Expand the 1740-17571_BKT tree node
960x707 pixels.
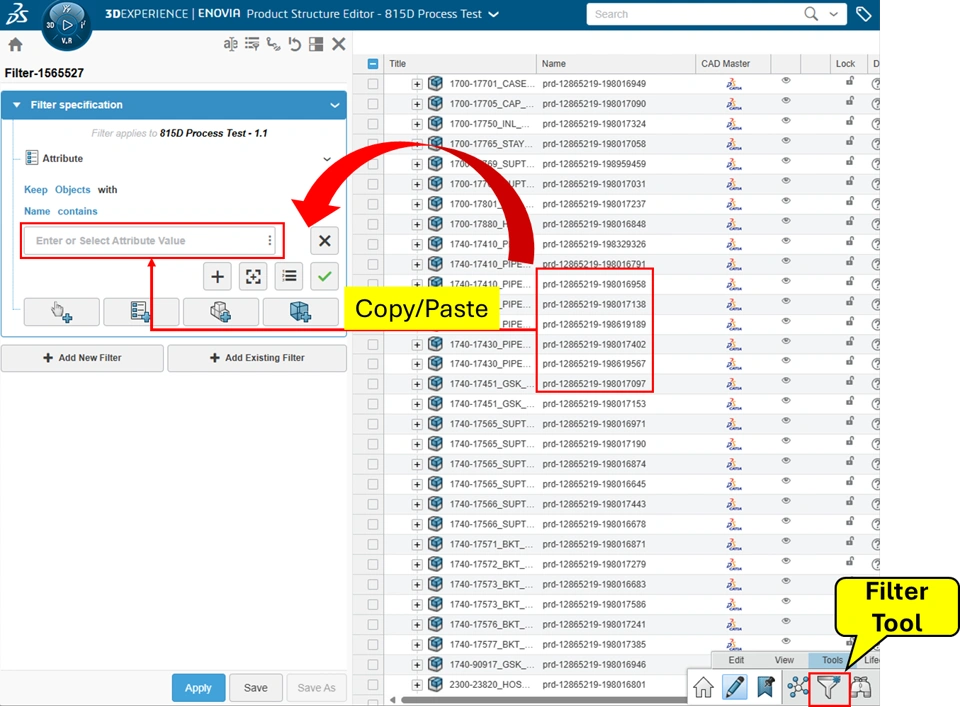coord(417,545)
